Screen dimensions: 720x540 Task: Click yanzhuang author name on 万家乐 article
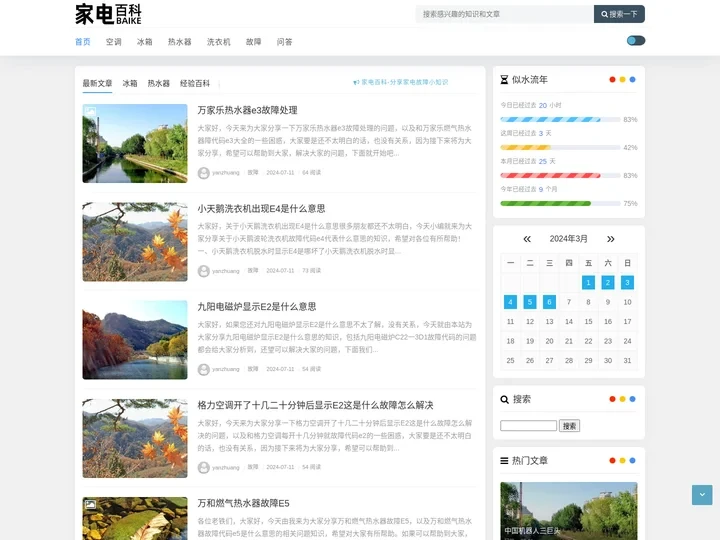coord(225,173)
